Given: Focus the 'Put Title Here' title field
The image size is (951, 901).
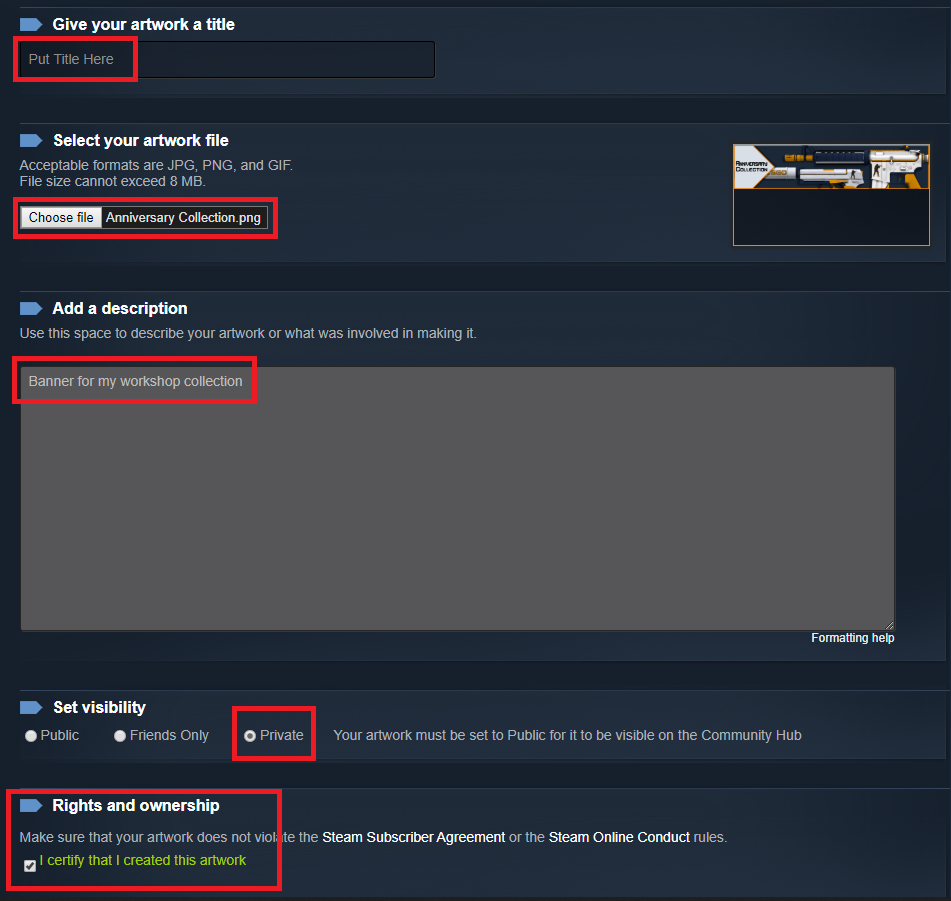Looking at the screenshot, I should tap(227, 59).
